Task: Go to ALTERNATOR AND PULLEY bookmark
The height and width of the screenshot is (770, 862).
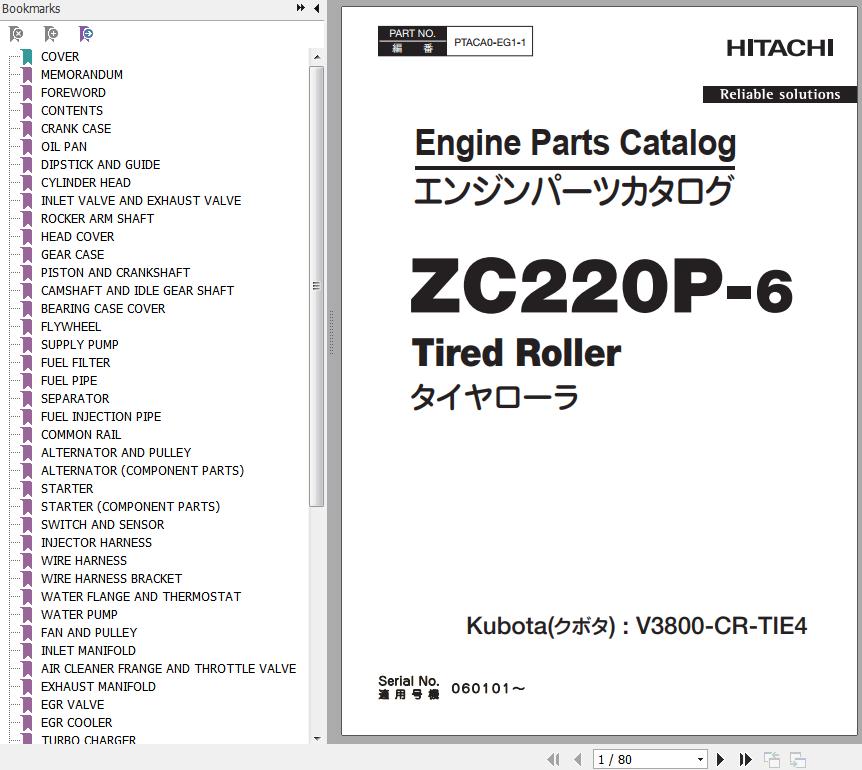Action: [116, 453]
